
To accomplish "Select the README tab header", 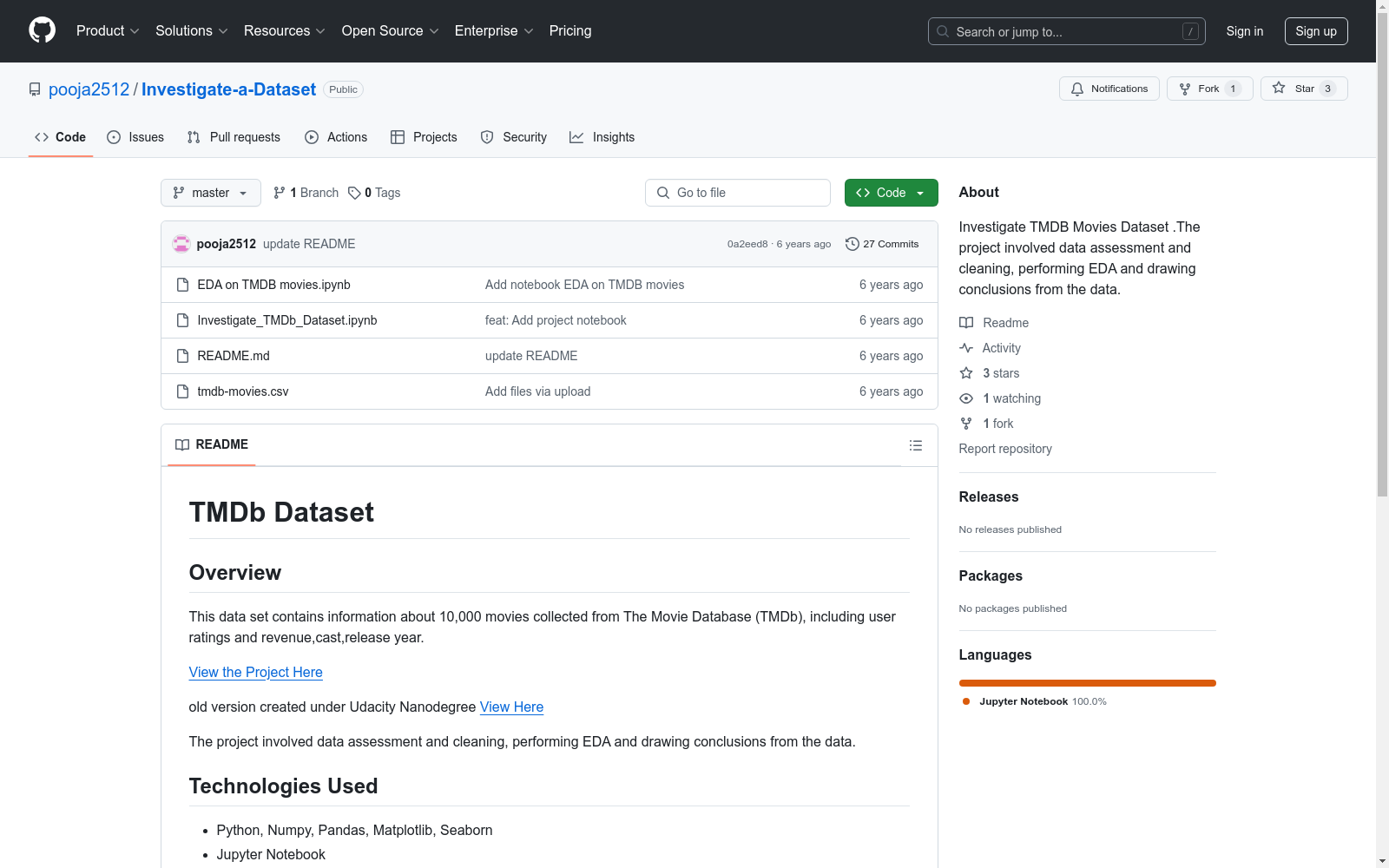I will [212, 444].
